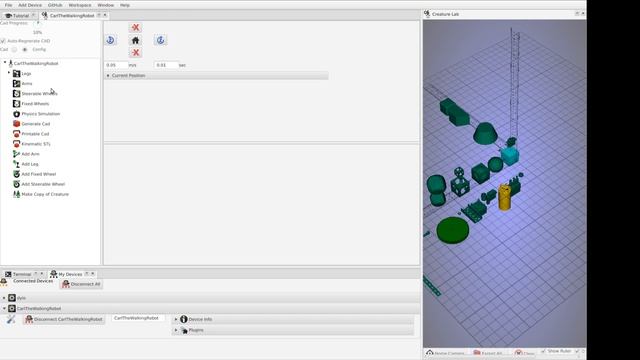Image resolution: width=640 pixels, height=360 pixels.
Task: Select the Config radio button
Action: [25, 49]
